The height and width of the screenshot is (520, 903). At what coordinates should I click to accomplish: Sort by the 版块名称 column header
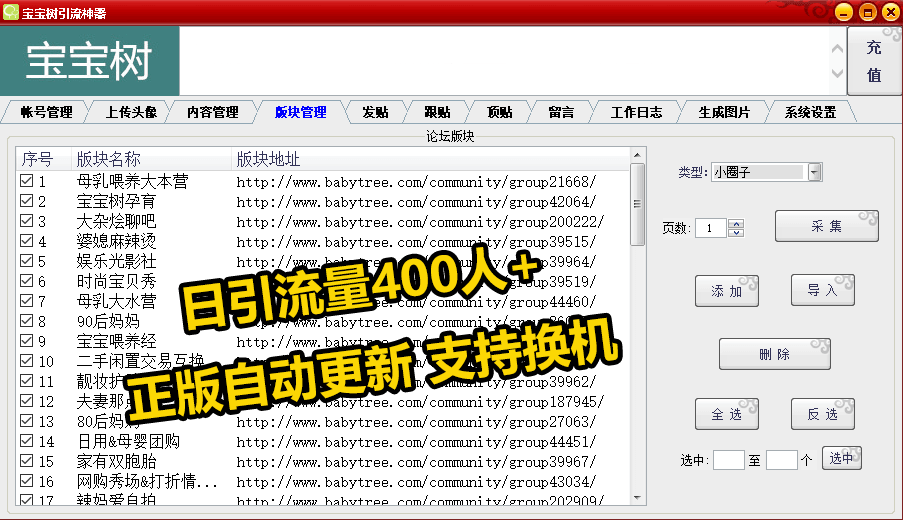[x=151, y=159]
